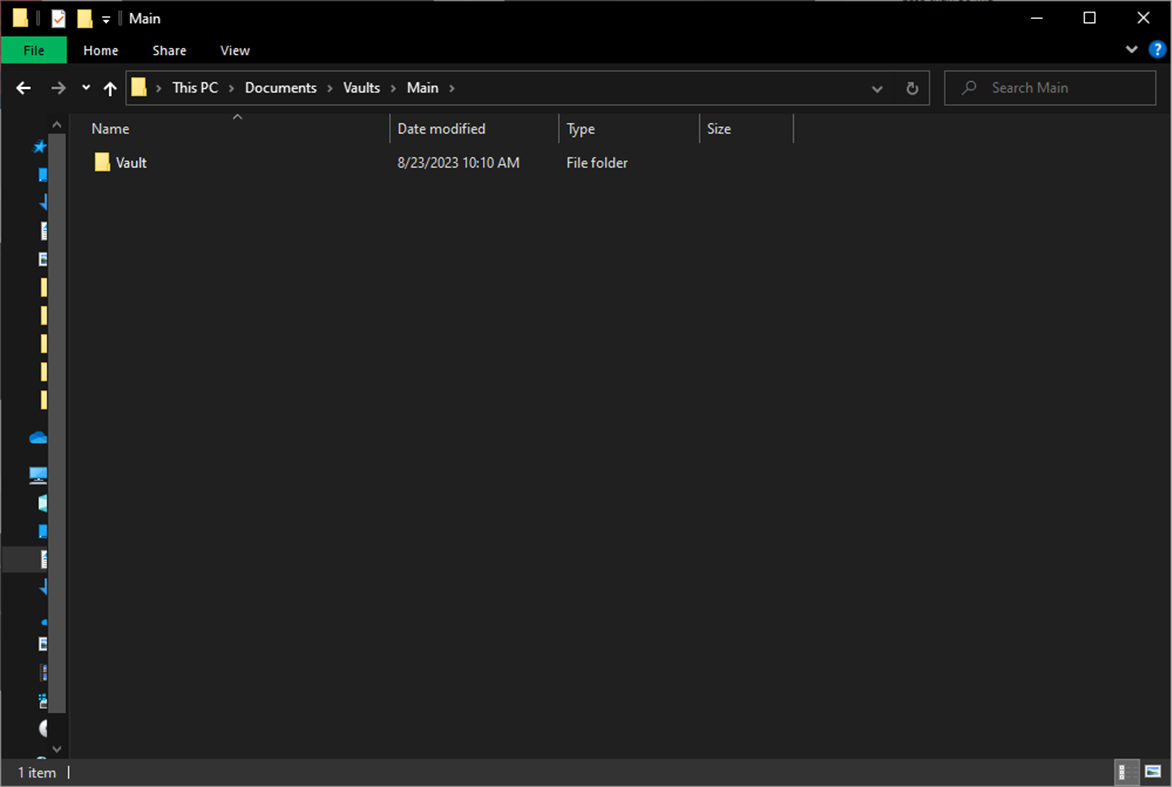The image size is (1172, 787).
Task: Open the Vault folder
Action: [x=131, y=162]
